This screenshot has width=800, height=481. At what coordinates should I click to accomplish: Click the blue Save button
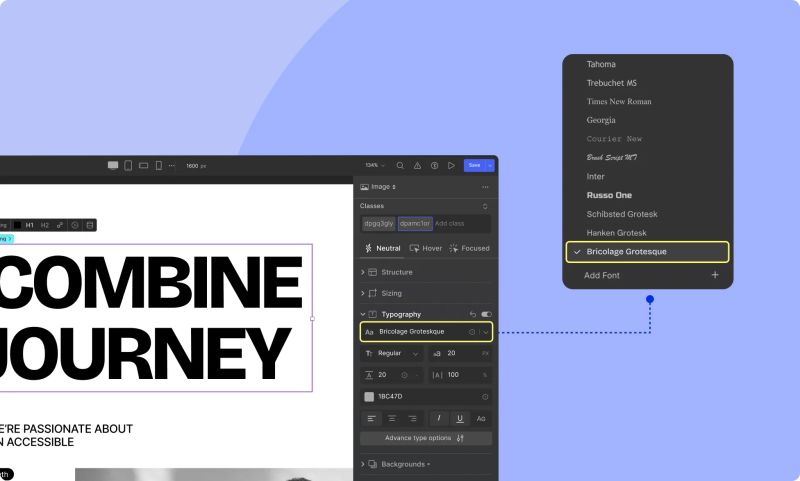474,165
